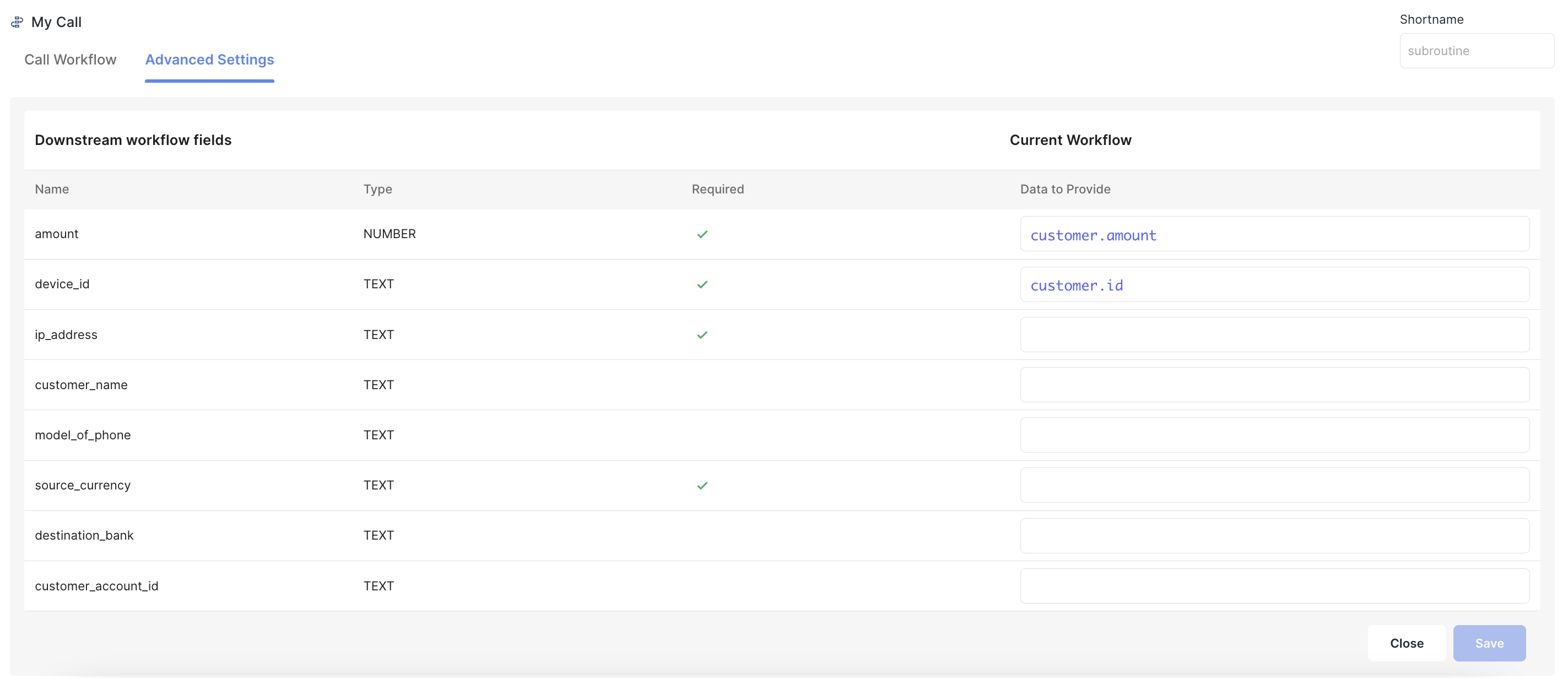Click the device_id required checkmark icon
1568x678 pixels.
click(702, 284)
